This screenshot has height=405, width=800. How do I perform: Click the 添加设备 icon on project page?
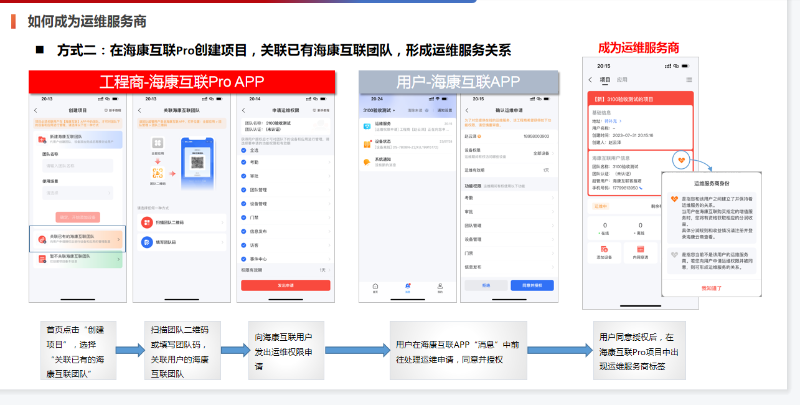click(605, 249)
